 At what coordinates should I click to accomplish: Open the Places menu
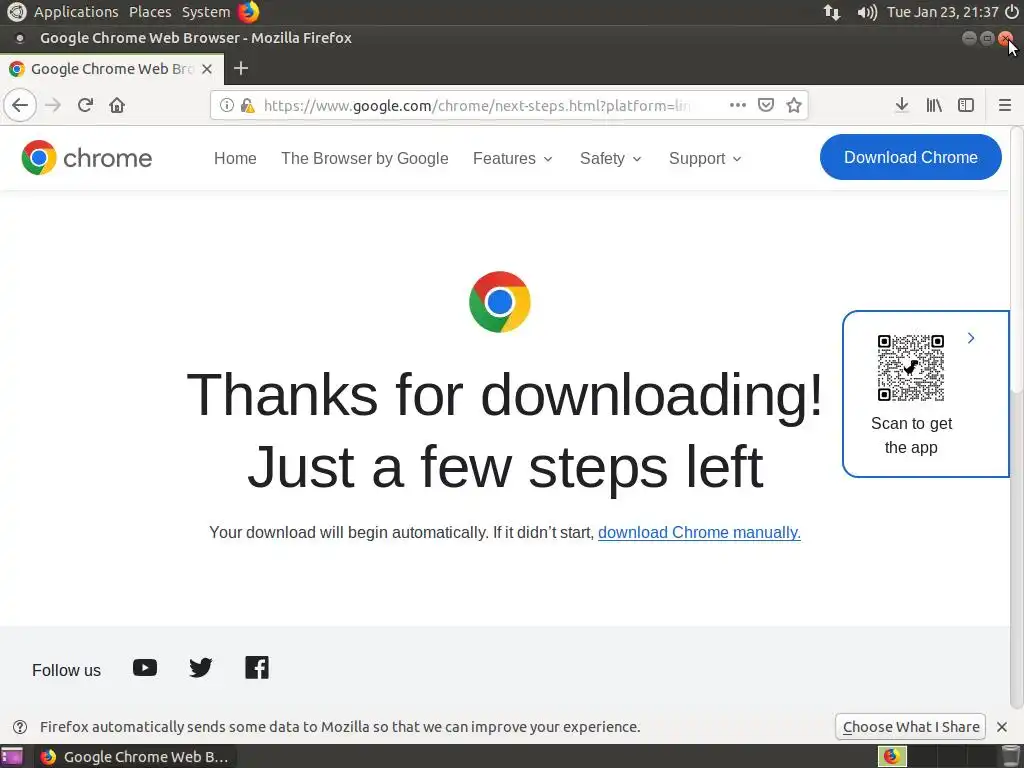pos(150,12)
